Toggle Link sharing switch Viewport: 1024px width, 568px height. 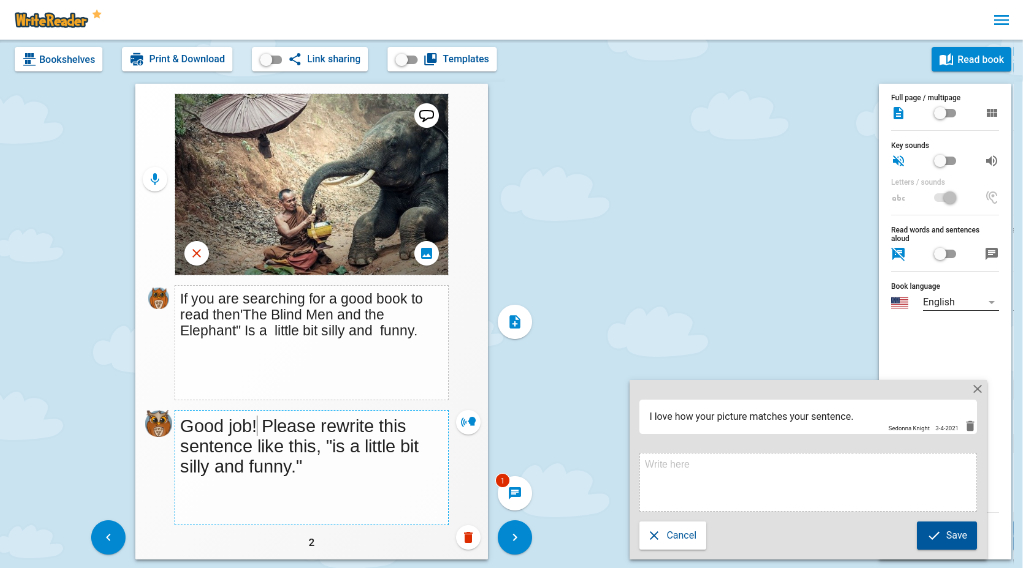tap(270, 60)
